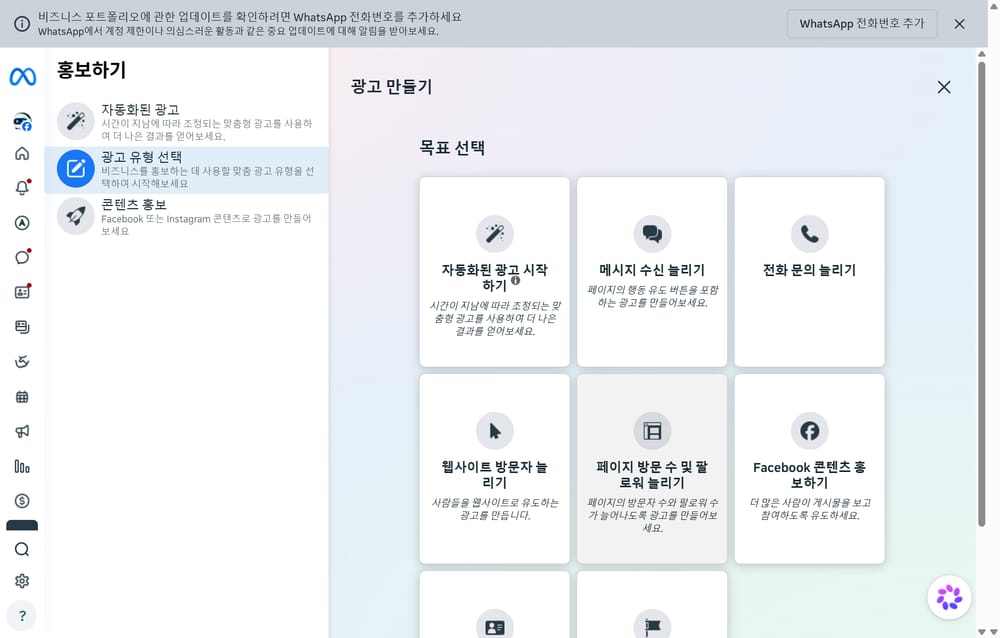Open the Meta AI assistant floating button
This screenshot has width=1000, height=638.
pos(949,597)
